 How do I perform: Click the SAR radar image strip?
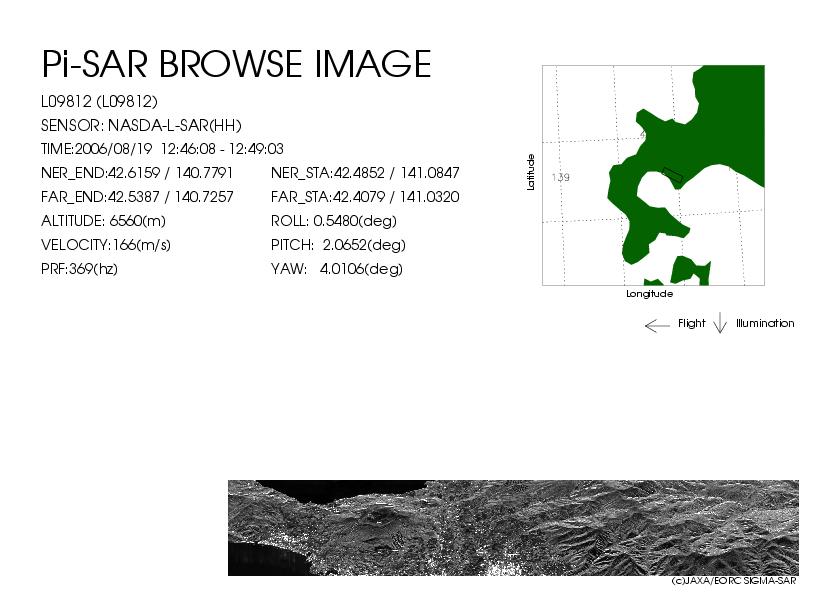[x=513, y=528]
